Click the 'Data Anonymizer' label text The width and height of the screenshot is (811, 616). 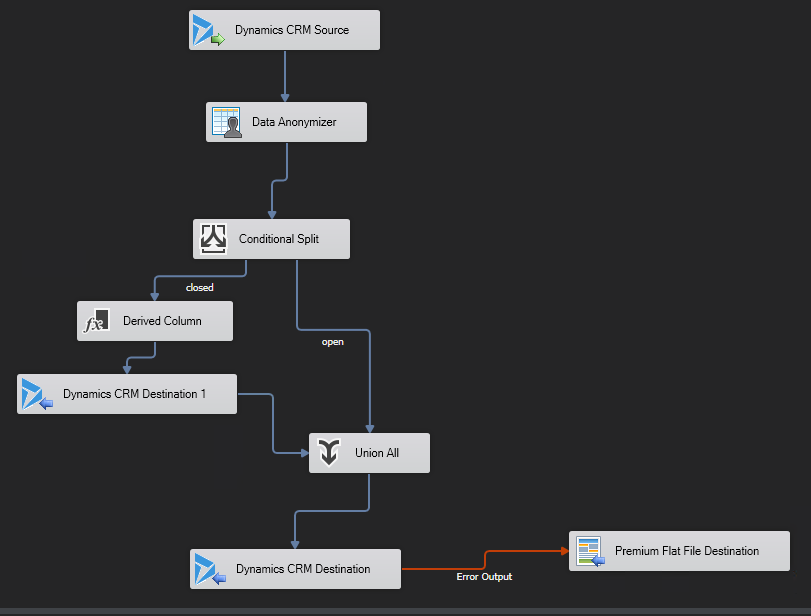click(294, 122)
